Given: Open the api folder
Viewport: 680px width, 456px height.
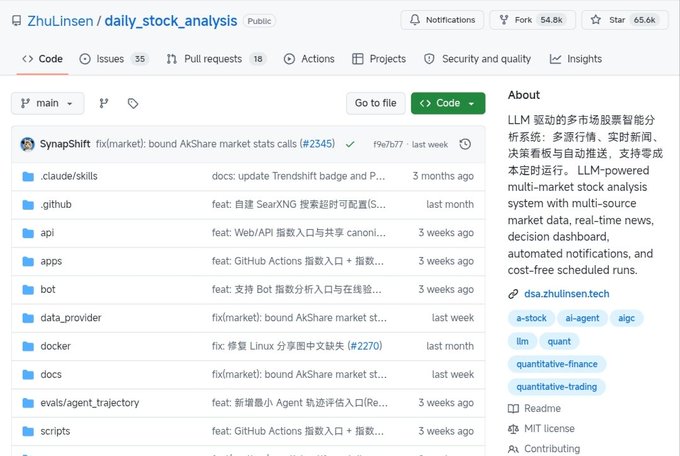Looking at the screenshot, I should 47,233.
